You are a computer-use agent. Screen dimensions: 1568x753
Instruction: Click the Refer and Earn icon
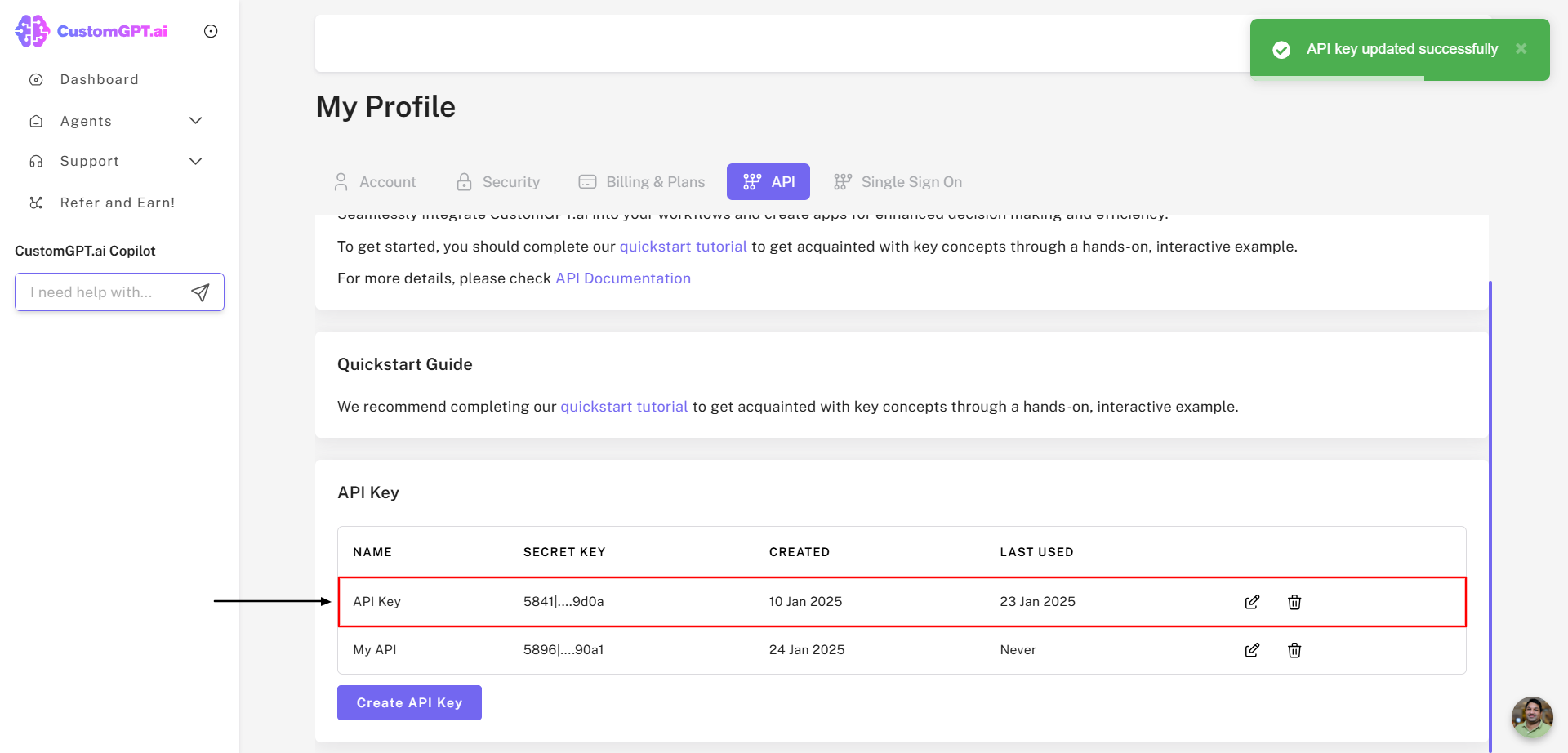pyautogui.click(x=36, y=203)
